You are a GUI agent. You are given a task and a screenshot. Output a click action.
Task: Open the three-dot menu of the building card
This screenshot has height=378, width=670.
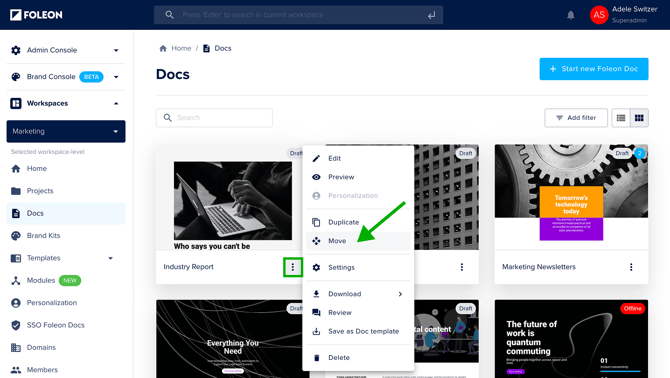(x=461, y=267)
